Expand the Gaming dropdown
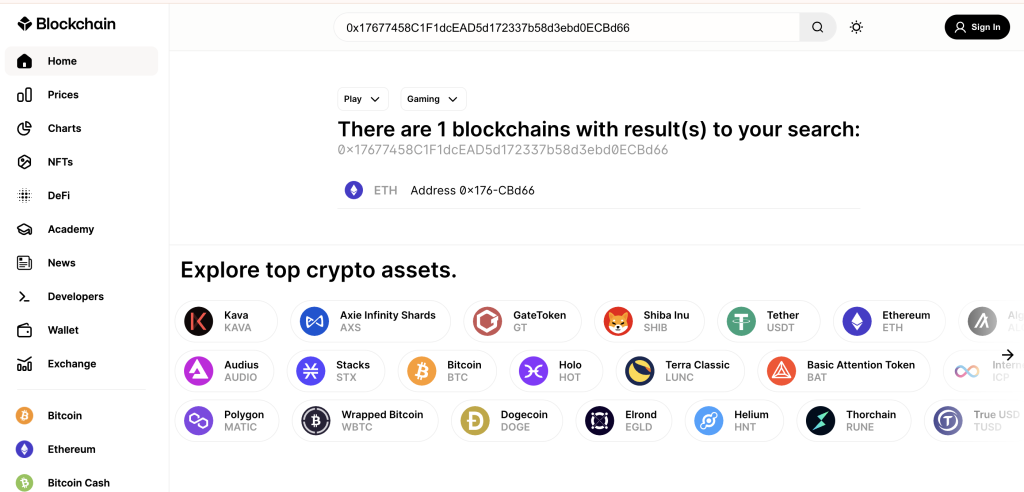This screenshot has width=1024, height=492. [433, 99]
